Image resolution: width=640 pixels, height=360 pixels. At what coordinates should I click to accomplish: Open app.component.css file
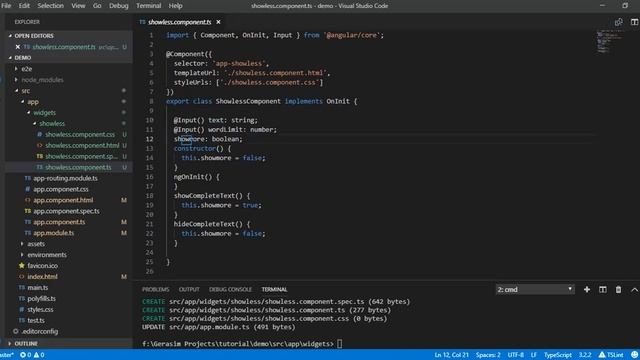point(61,189)
